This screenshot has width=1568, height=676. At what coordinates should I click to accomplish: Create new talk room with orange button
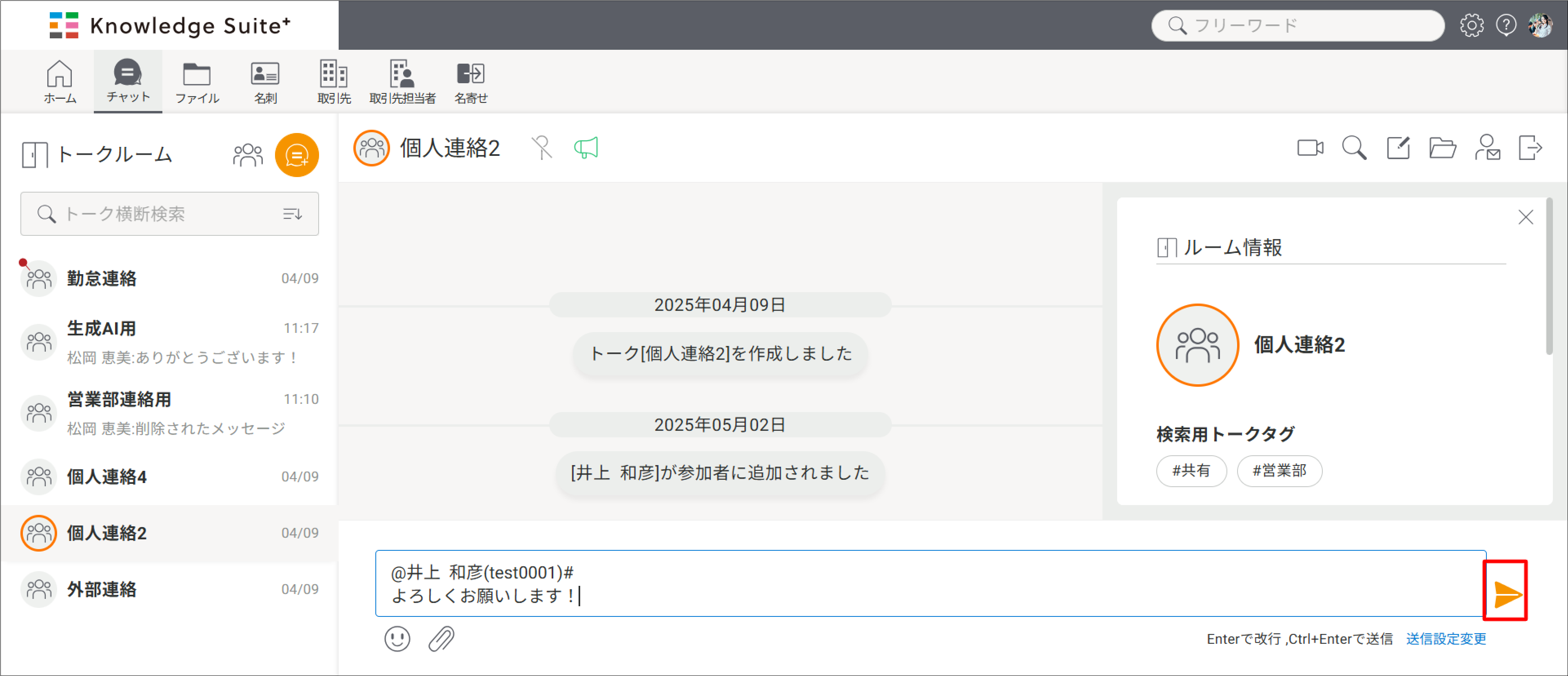coord(297,155)
